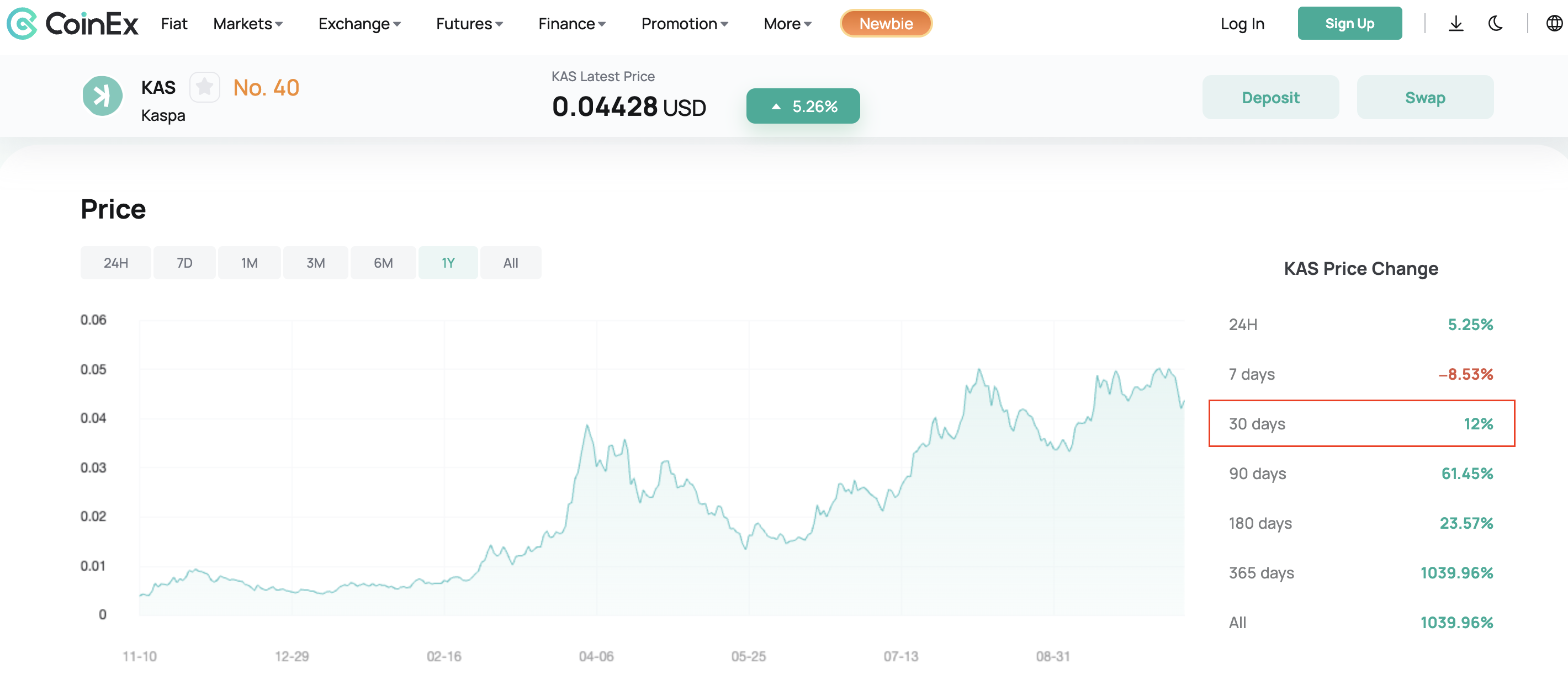Image resolution: width=1568 pixels, height=691 pixels.
Task: Click the 30 days price change row
Action: click(1360, 424)
